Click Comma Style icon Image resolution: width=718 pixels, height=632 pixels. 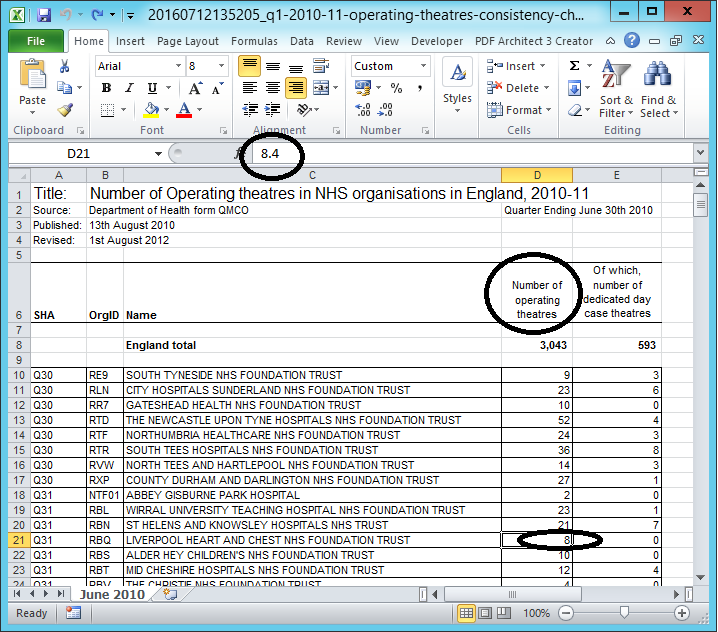[x=419, y=87]
